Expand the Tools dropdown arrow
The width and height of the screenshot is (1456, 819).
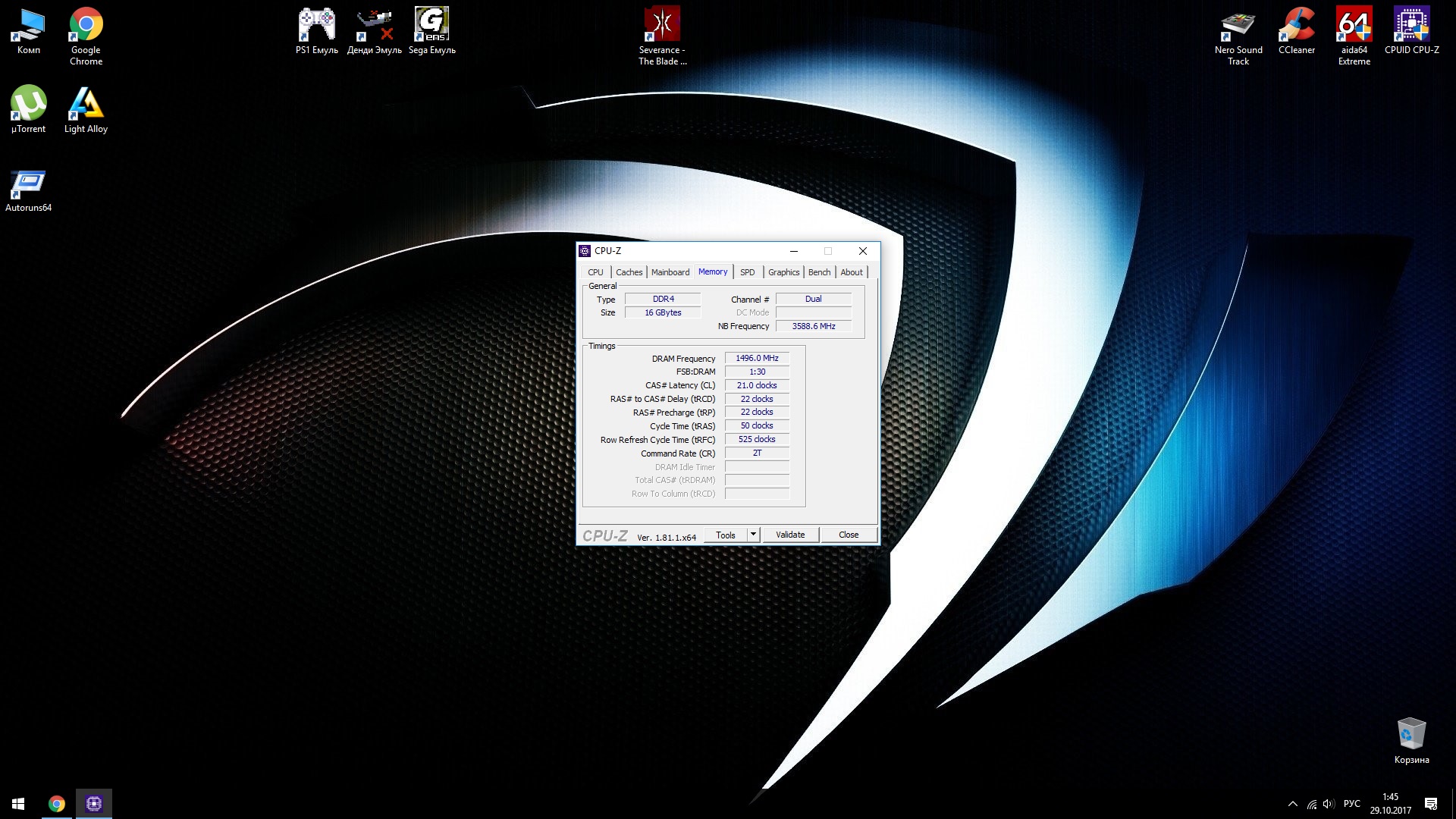[x=753, y=535]
